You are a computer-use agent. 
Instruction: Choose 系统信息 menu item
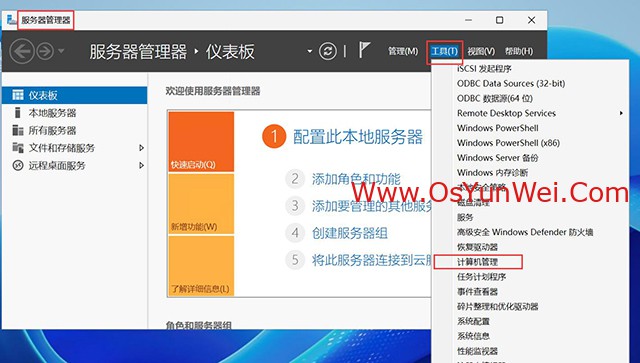point(530,336)
